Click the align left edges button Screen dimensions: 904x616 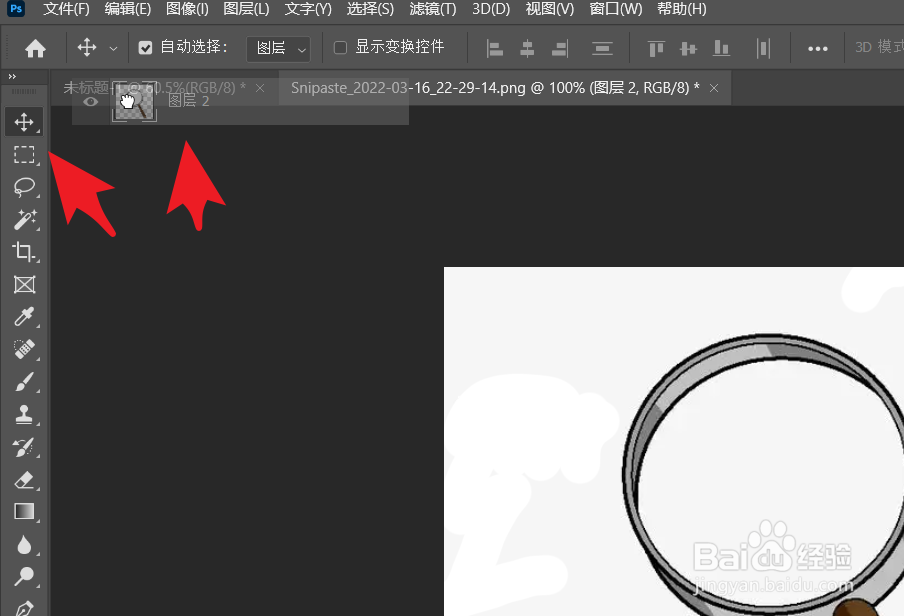494,47
